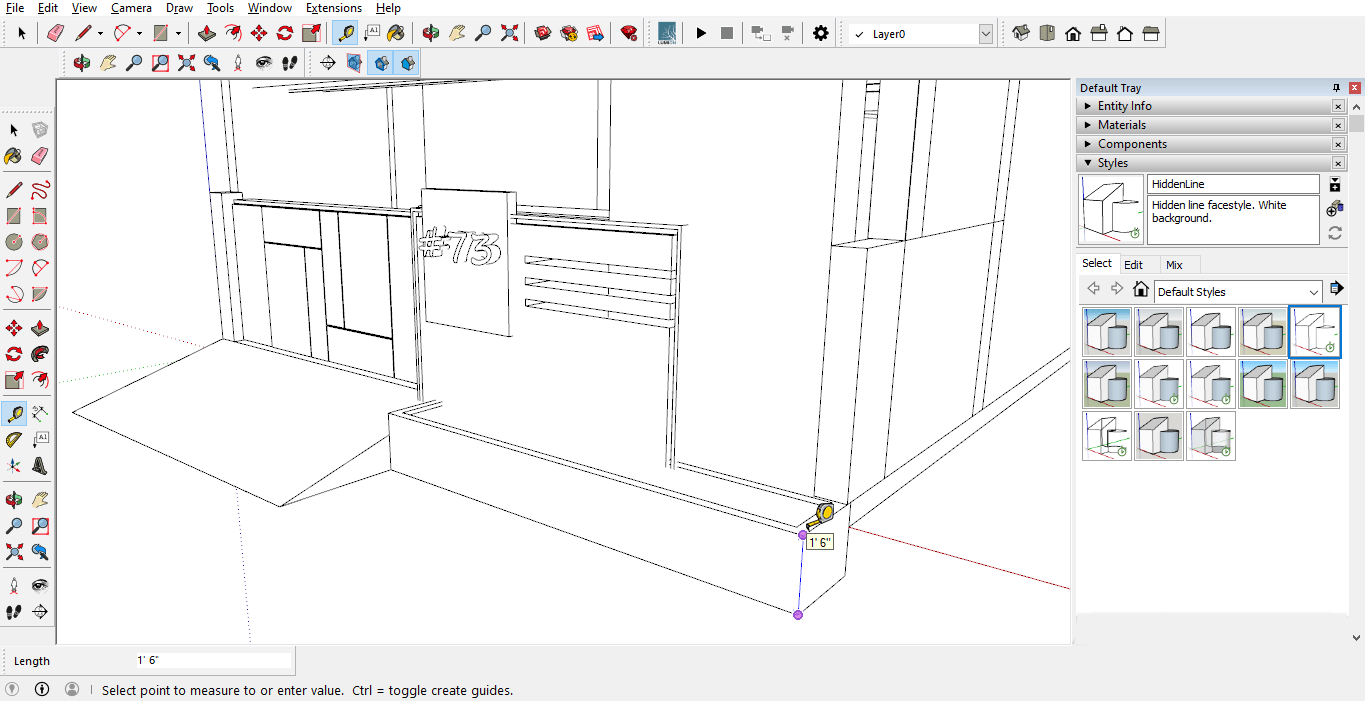Viewport: 1365px width, 701px height.
Task: Open the Default Styles collection dropdown
Action: point(1313,292)
